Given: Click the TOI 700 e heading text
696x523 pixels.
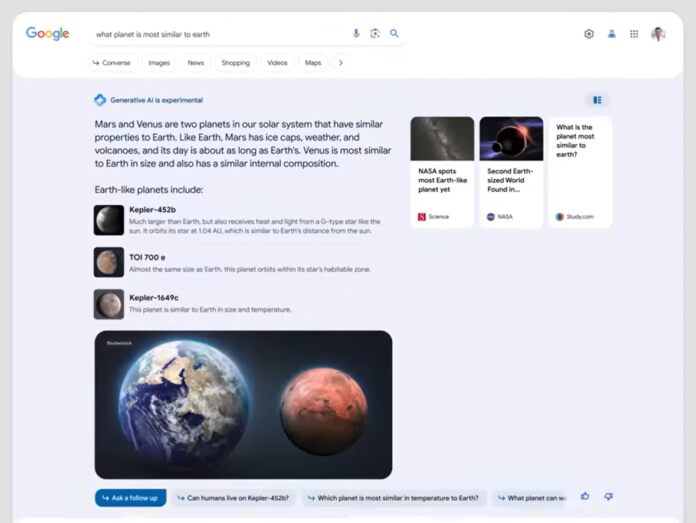Looking at the screenshot, I should point(147,257).
